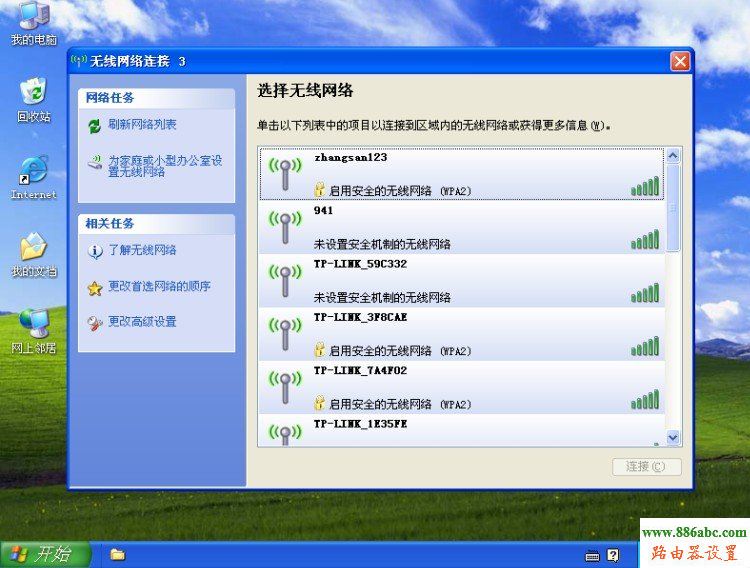Click the antenna icon of TP-LINK_7A4F02
The image size is (750, 568).
[285, 388]
